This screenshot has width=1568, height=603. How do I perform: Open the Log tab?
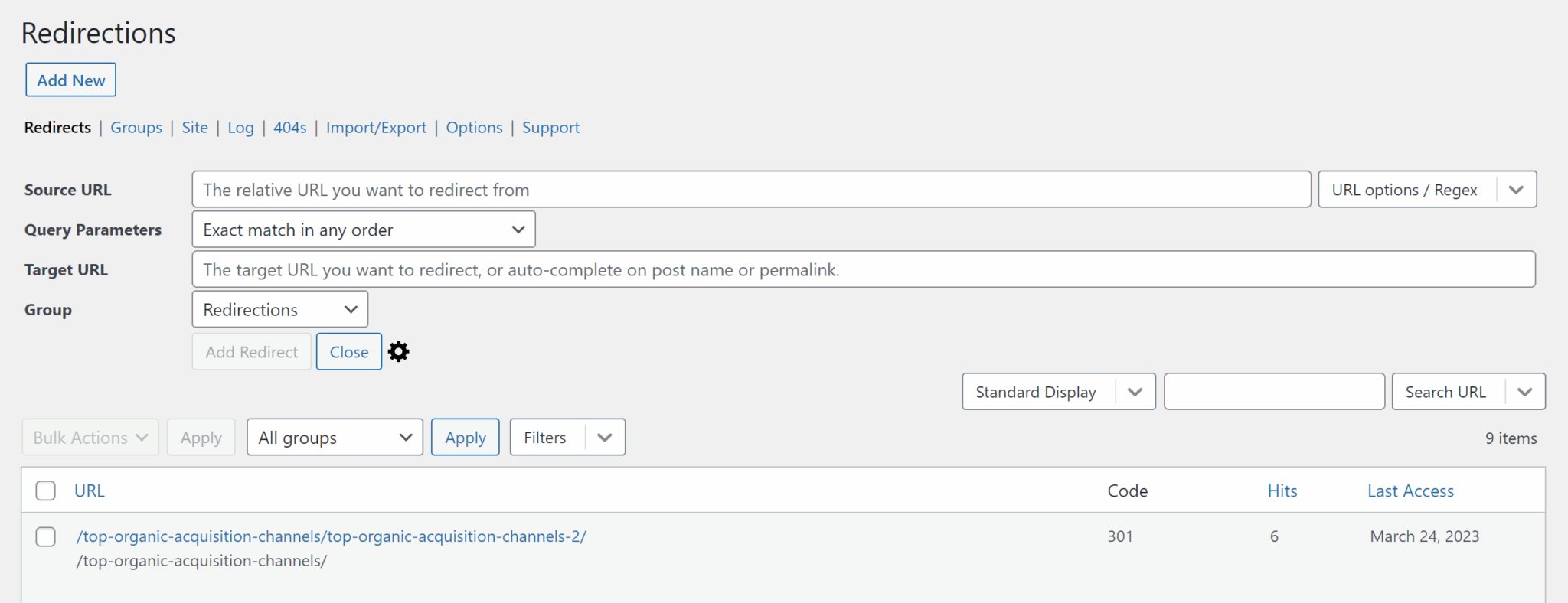point(240,127)
